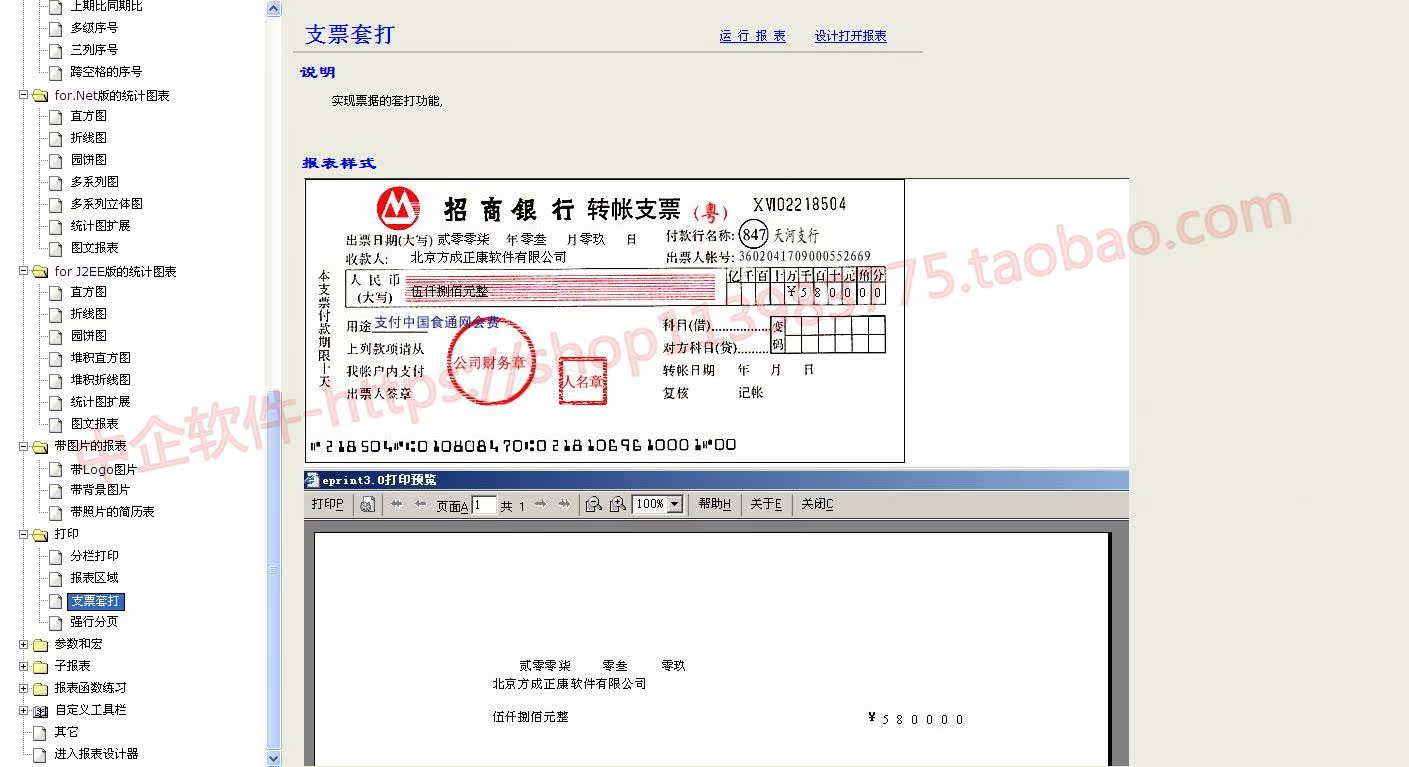
Task: Click the page icon next to 其它
Action: click(40, 733)
